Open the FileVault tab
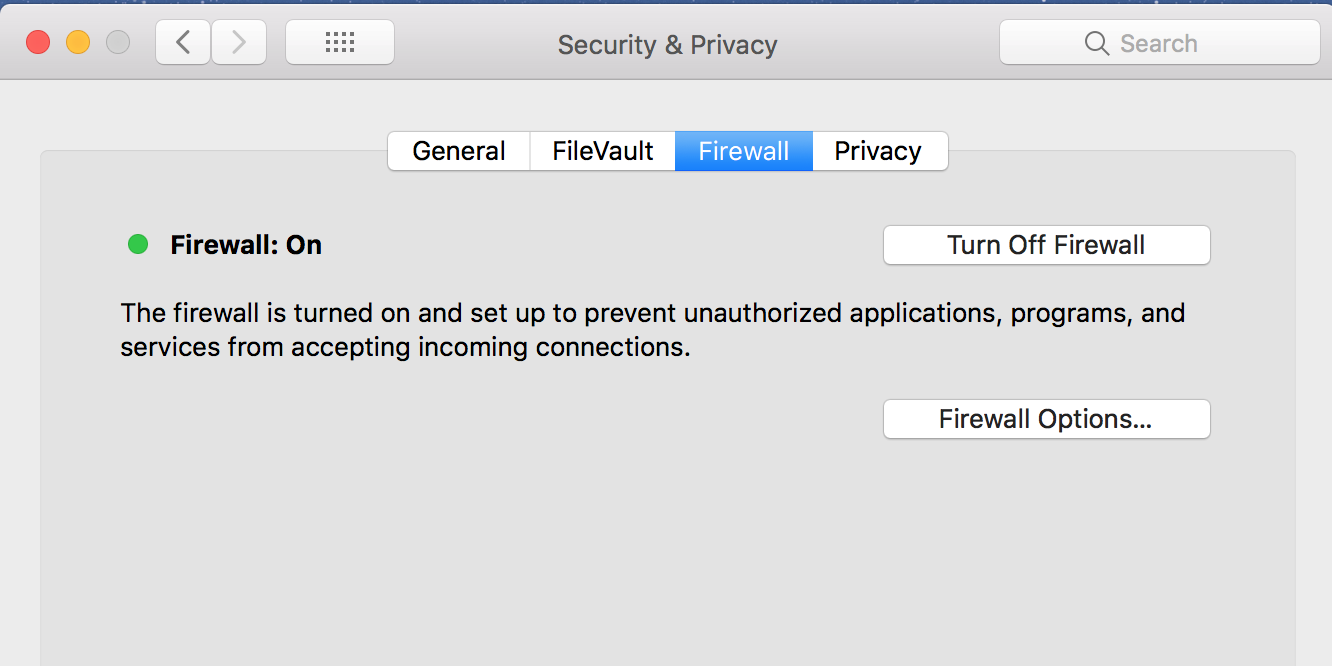Screen dimensions: 1332x666 [x=603, y=151]
